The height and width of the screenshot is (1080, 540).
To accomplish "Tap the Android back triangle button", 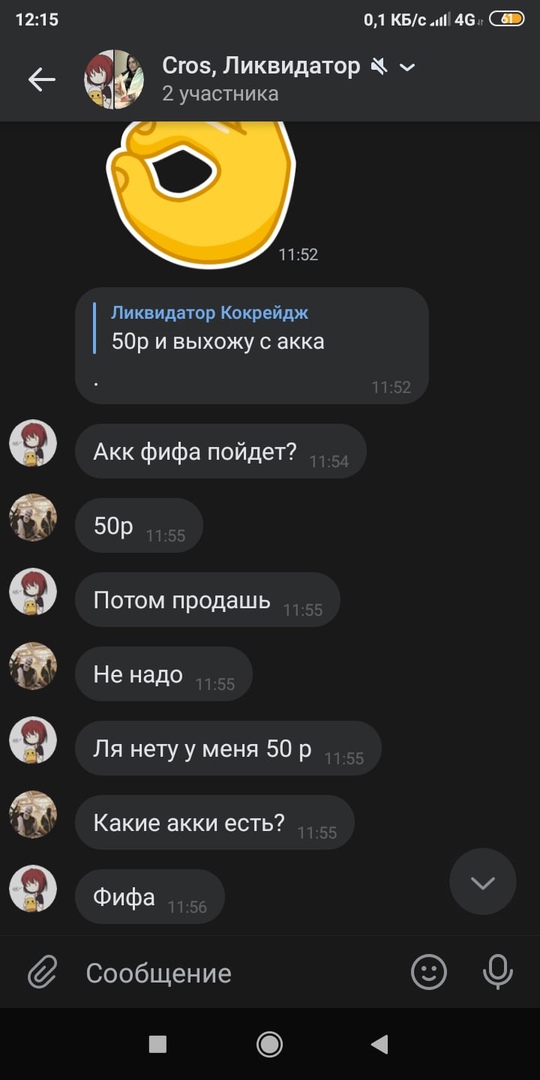I will 380,1044.
